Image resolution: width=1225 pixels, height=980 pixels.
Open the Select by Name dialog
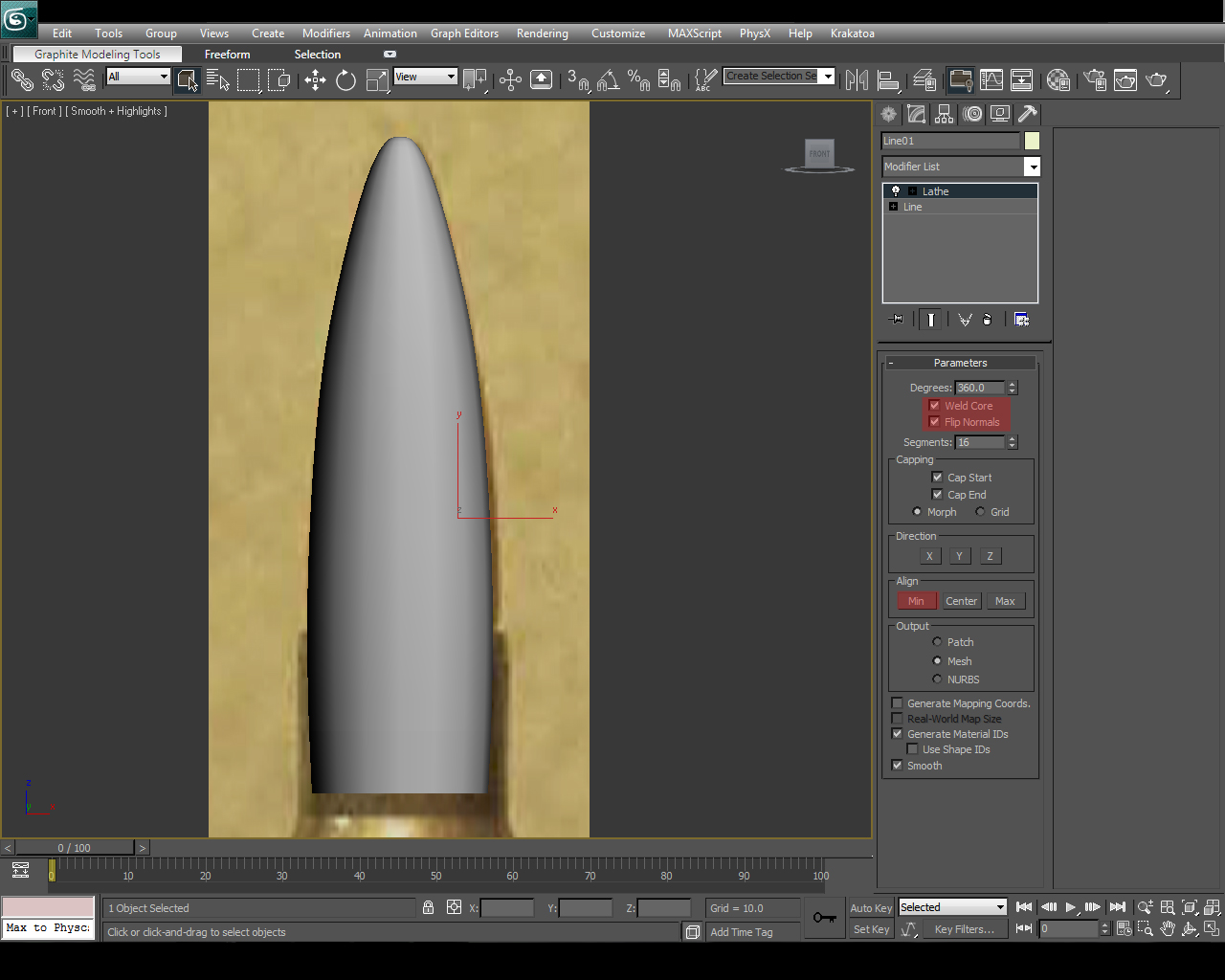pos(218,79)
